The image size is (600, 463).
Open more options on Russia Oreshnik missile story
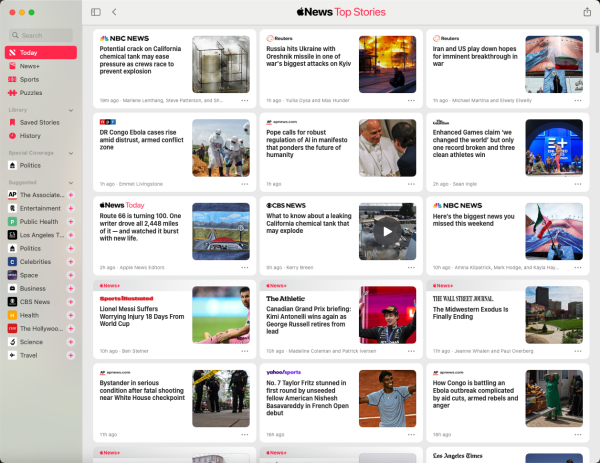[x=411, y=101]
